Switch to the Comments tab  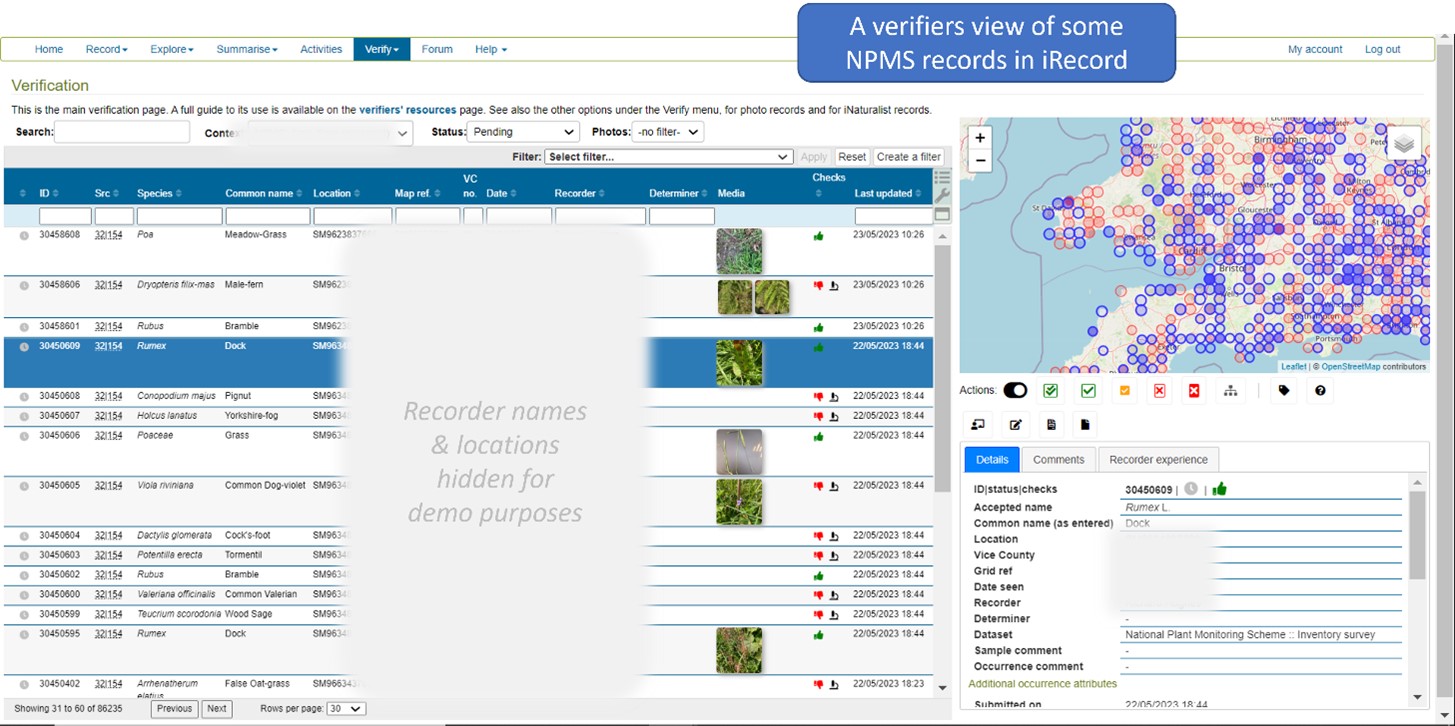coord(1058,459)
